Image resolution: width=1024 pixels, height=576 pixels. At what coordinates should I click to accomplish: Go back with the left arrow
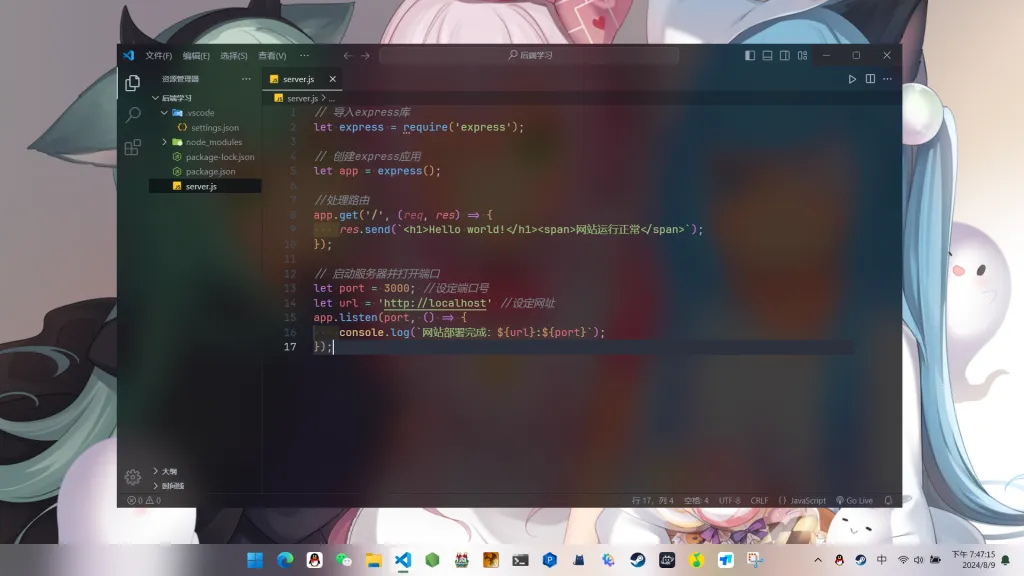[348, 56]
